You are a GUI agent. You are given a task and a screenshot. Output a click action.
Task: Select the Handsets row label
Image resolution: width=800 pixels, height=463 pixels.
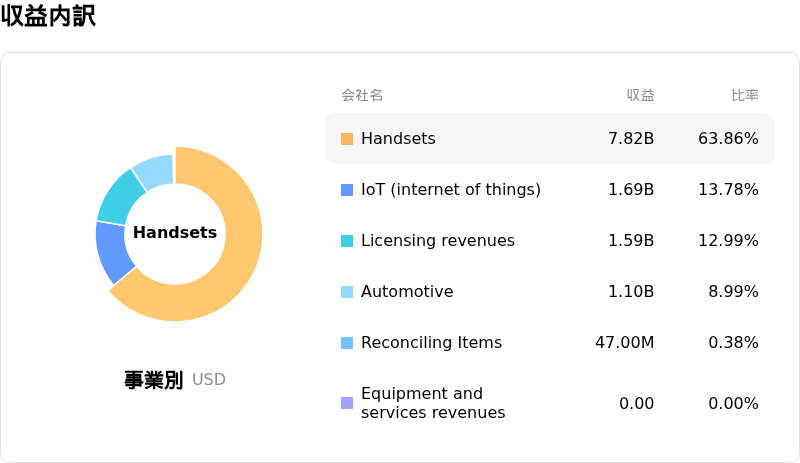(398, 139)
